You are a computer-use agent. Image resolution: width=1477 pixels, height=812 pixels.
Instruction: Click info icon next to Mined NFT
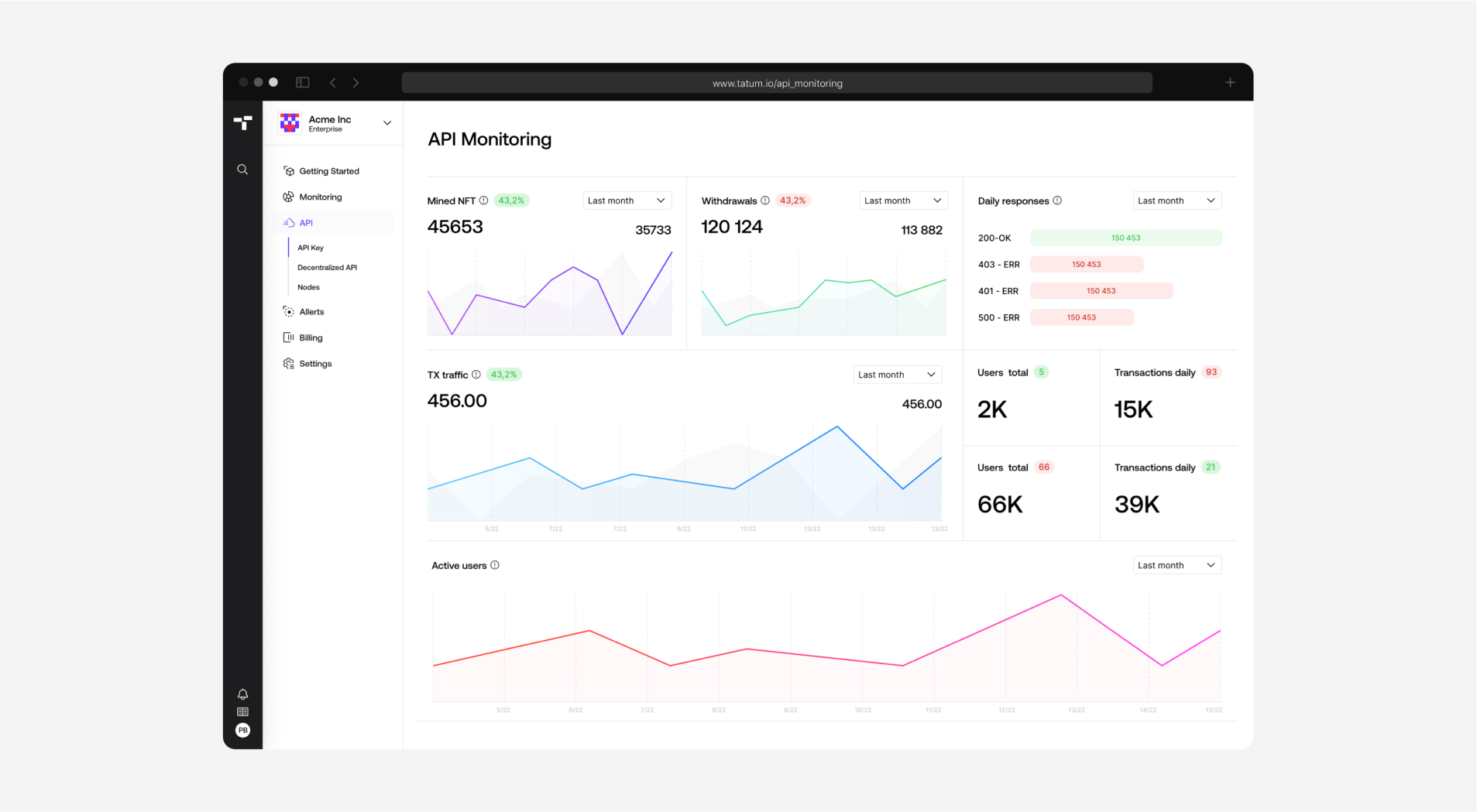(484, 200)
